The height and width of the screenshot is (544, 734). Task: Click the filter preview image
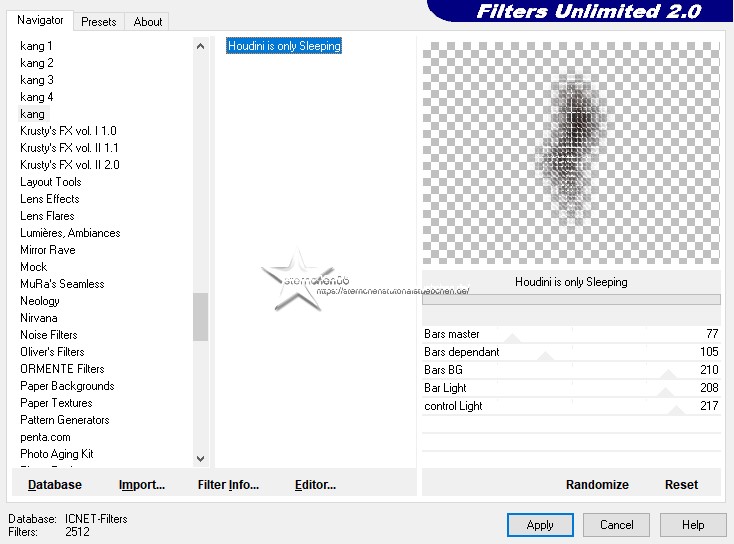tap(571, 153)
